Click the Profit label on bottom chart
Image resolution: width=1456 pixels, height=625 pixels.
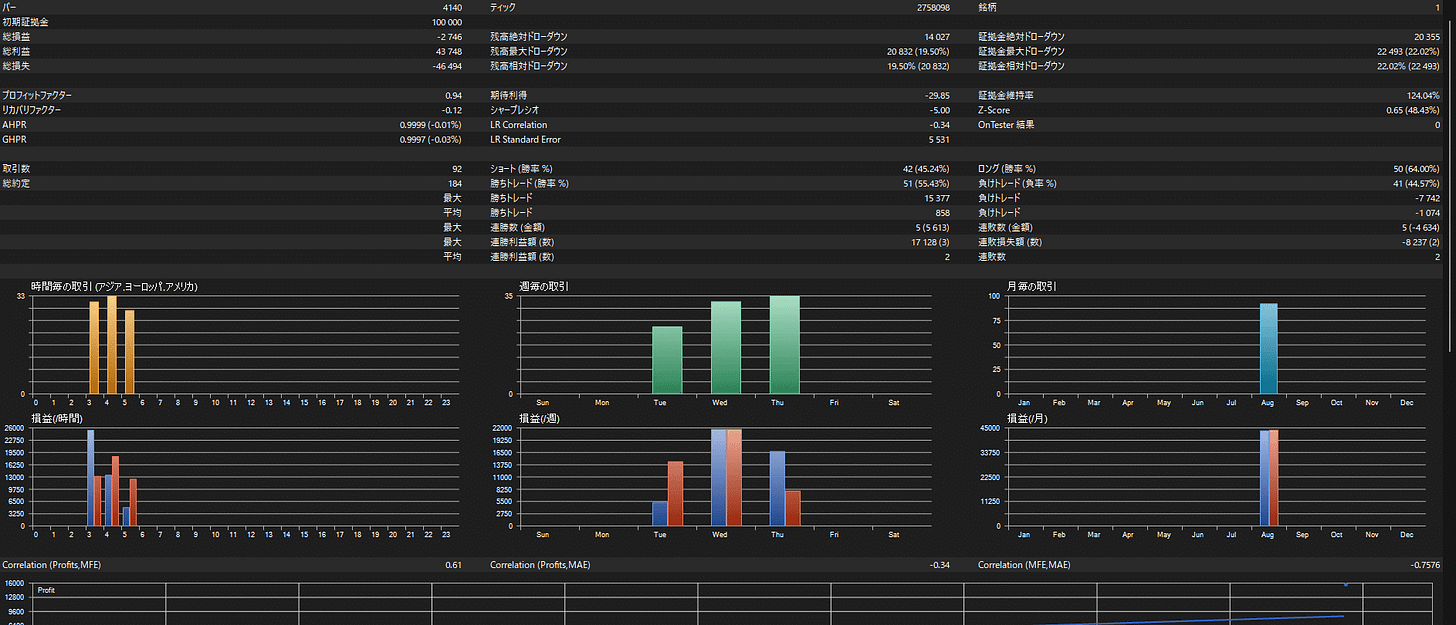pos(47,590)
